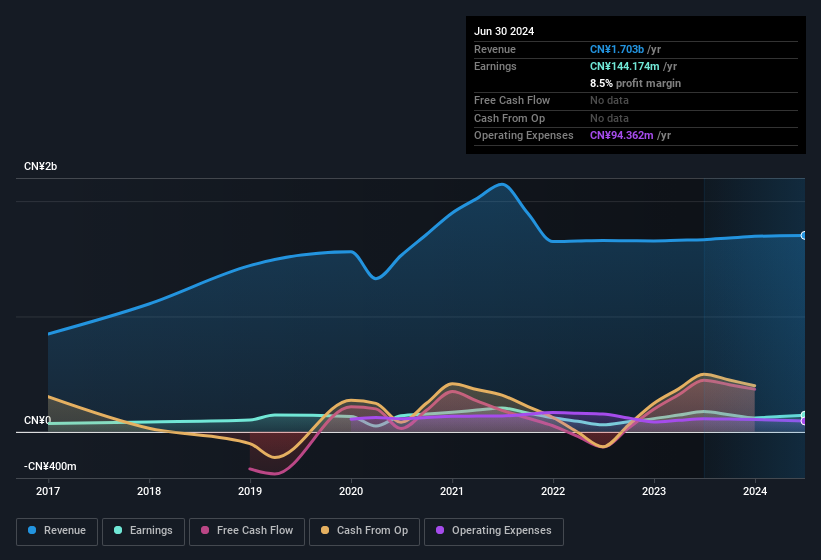Viewport: 821px width, 560px height.
Task: Select the 2020 x-axis label
Action: 351,491
